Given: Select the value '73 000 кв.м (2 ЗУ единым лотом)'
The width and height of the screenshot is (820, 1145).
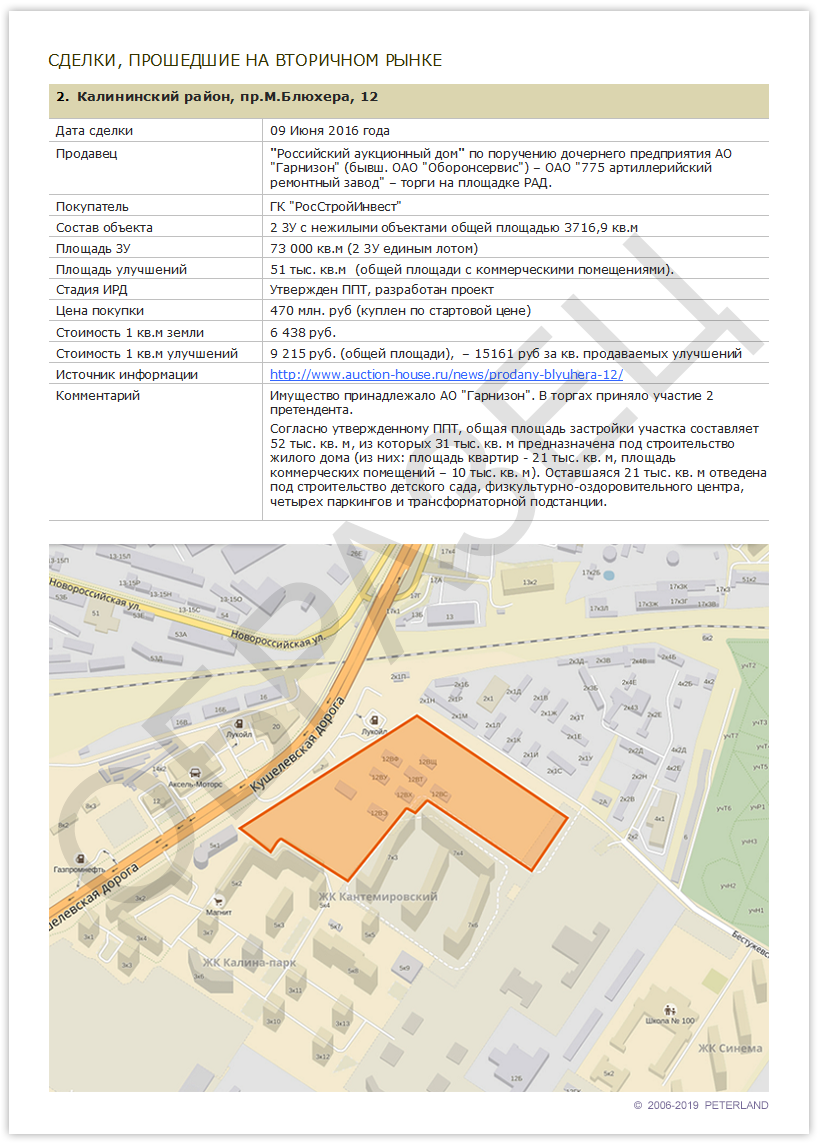Looking at the screenshot, I should (374, 249).
